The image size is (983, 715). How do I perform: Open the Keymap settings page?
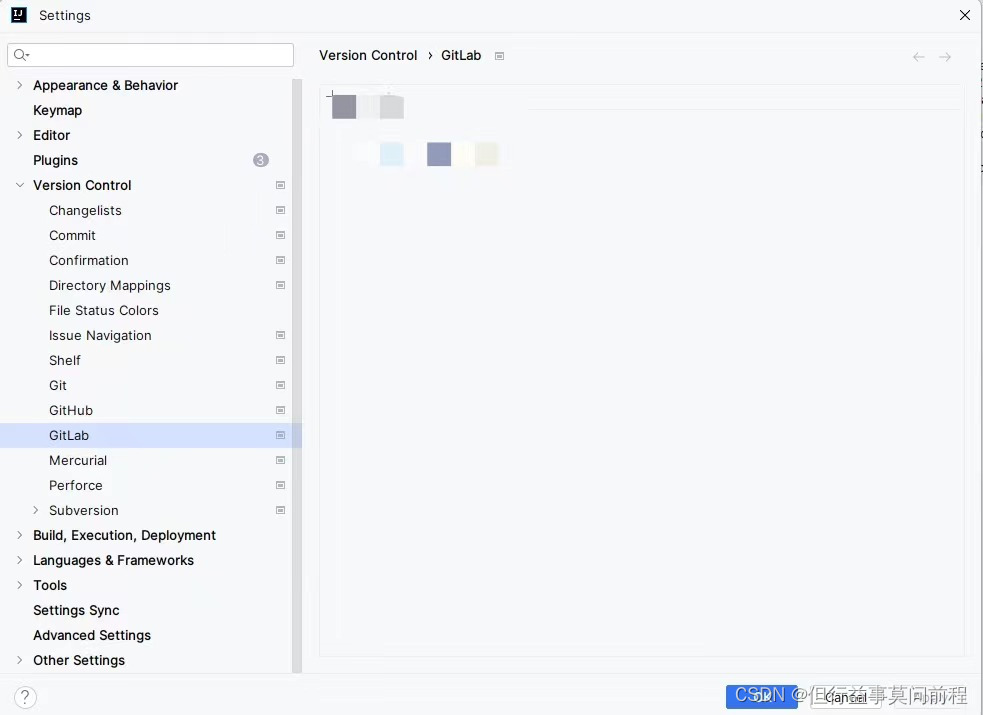[58, 110]
